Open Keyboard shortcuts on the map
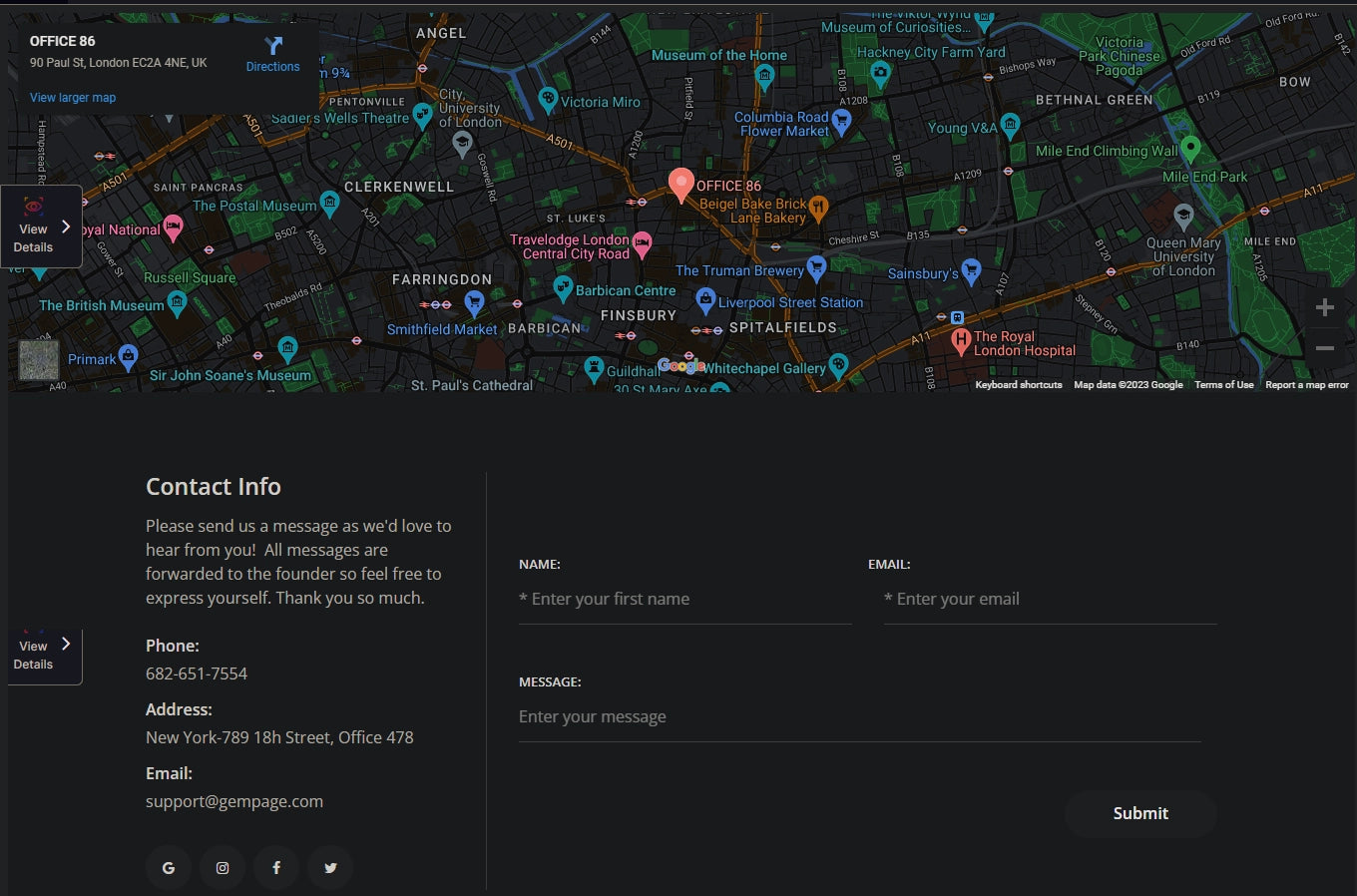The image size is (1357, 896). pyautogui.click(x=1019, y=385)
